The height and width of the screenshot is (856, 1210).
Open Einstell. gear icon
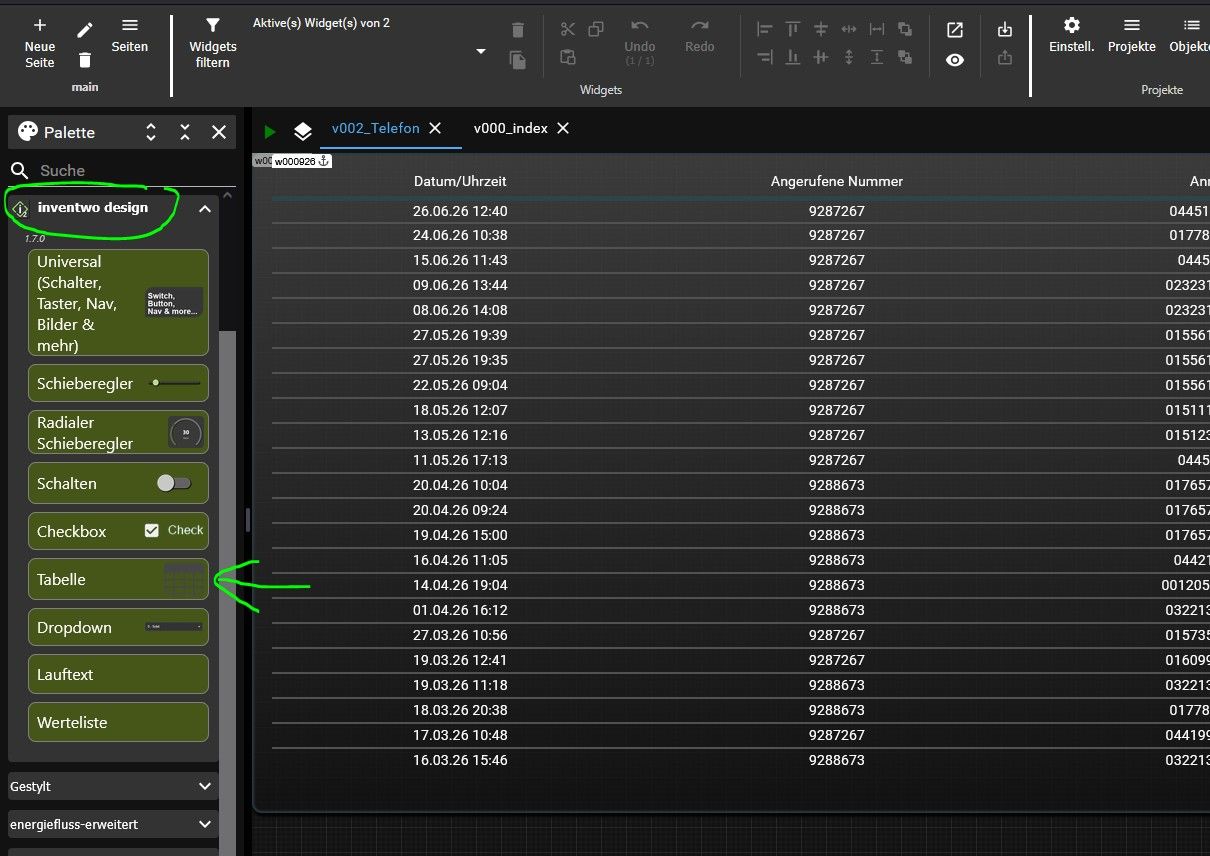[x=1071, y=25]
